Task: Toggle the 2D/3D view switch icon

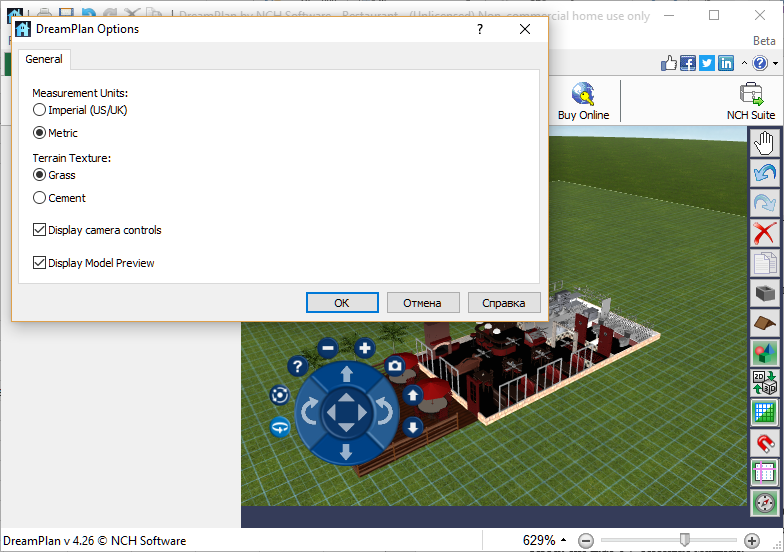Action: 765,382
